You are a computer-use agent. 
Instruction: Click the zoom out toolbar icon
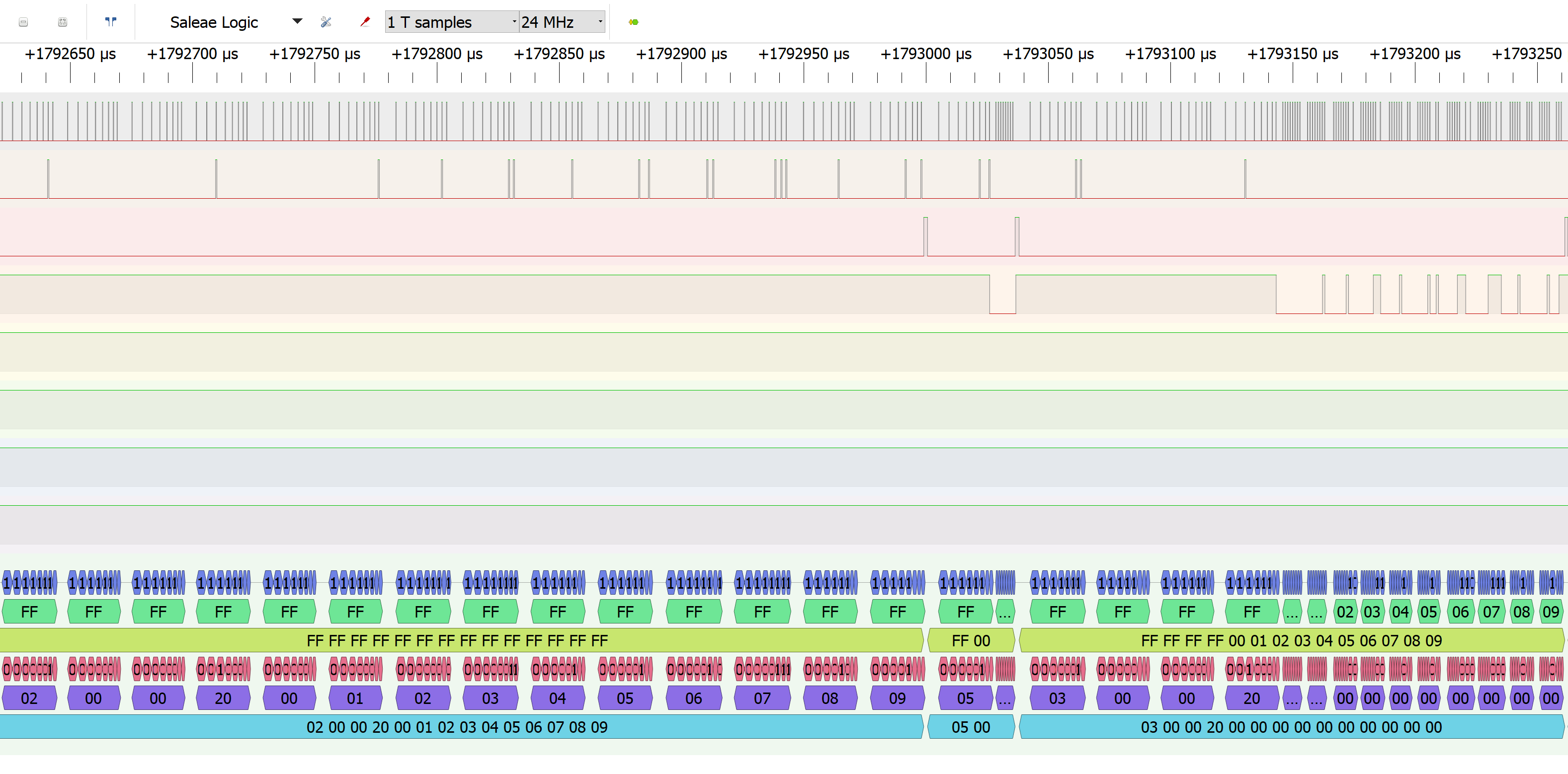point(23,22)
